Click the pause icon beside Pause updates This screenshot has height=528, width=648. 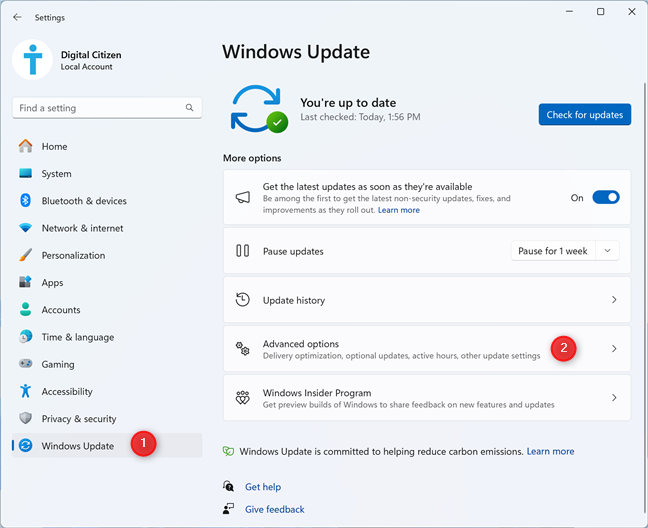[243, 251]
